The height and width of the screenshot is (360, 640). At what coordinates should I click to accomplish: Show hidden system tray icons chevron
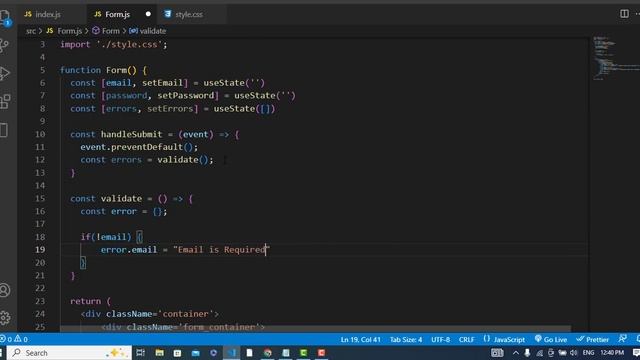[516, 353]
